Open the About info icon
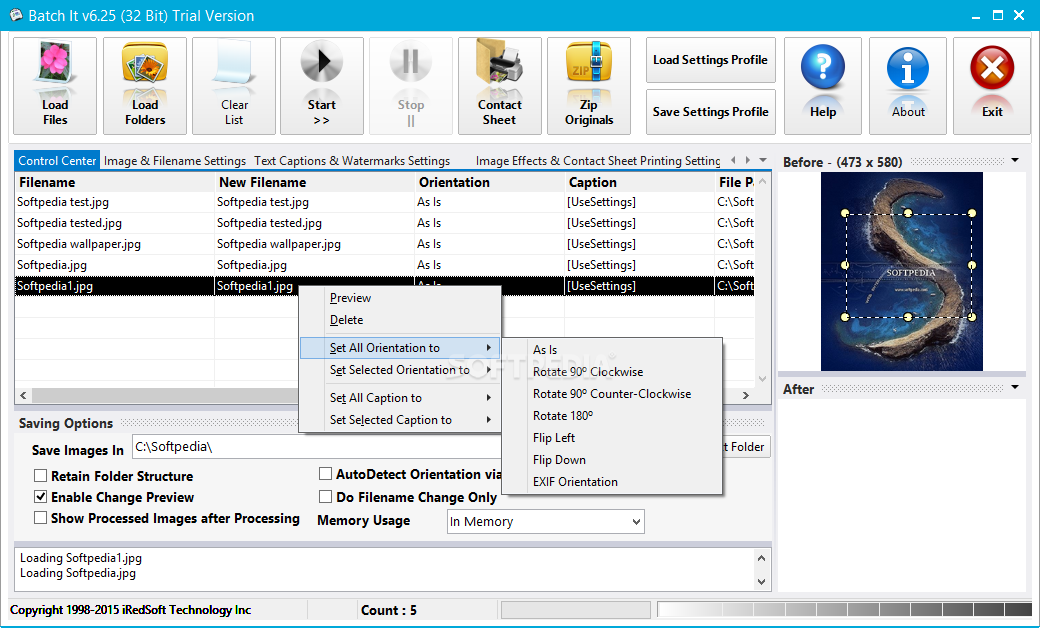The image size is (1040, 628). click(x=907, y=70)
